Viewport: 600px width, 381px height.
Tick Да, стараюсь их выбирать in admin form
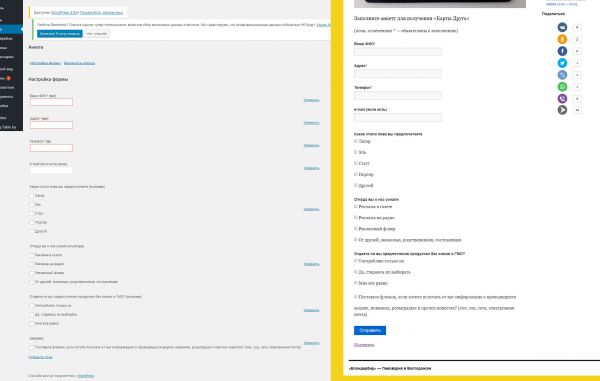pos(32,314)
